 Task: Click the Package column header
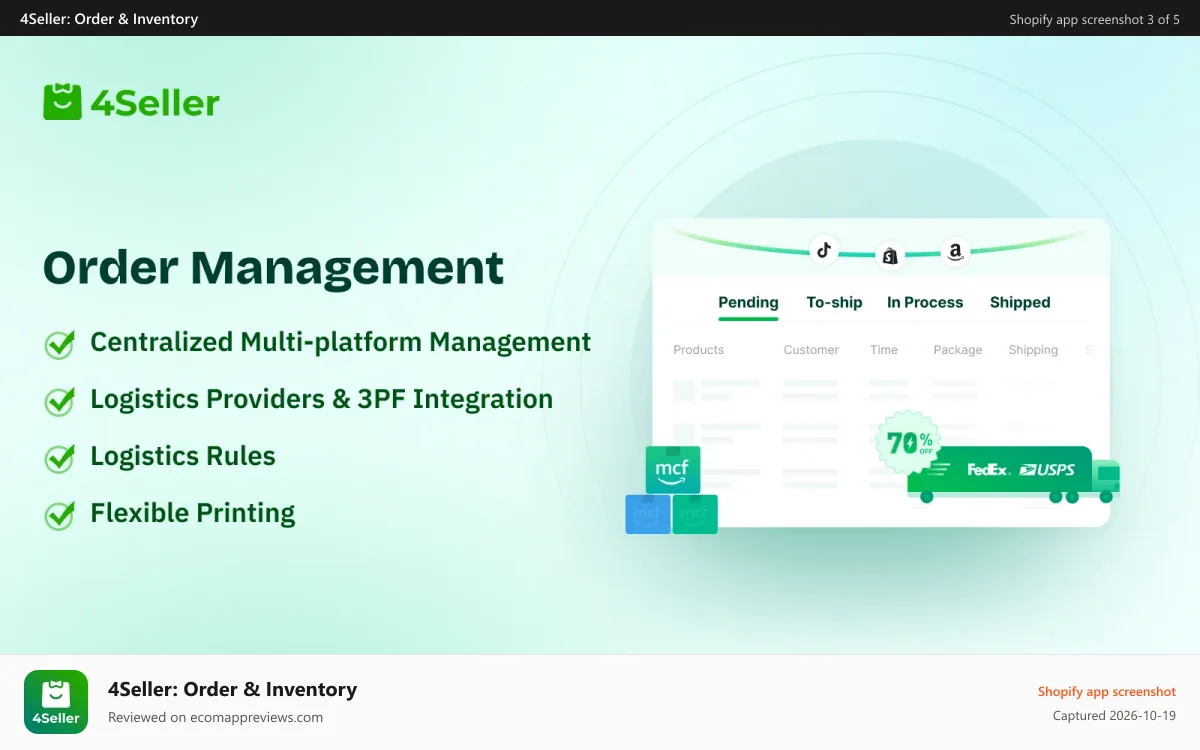[x=958, y=350]
